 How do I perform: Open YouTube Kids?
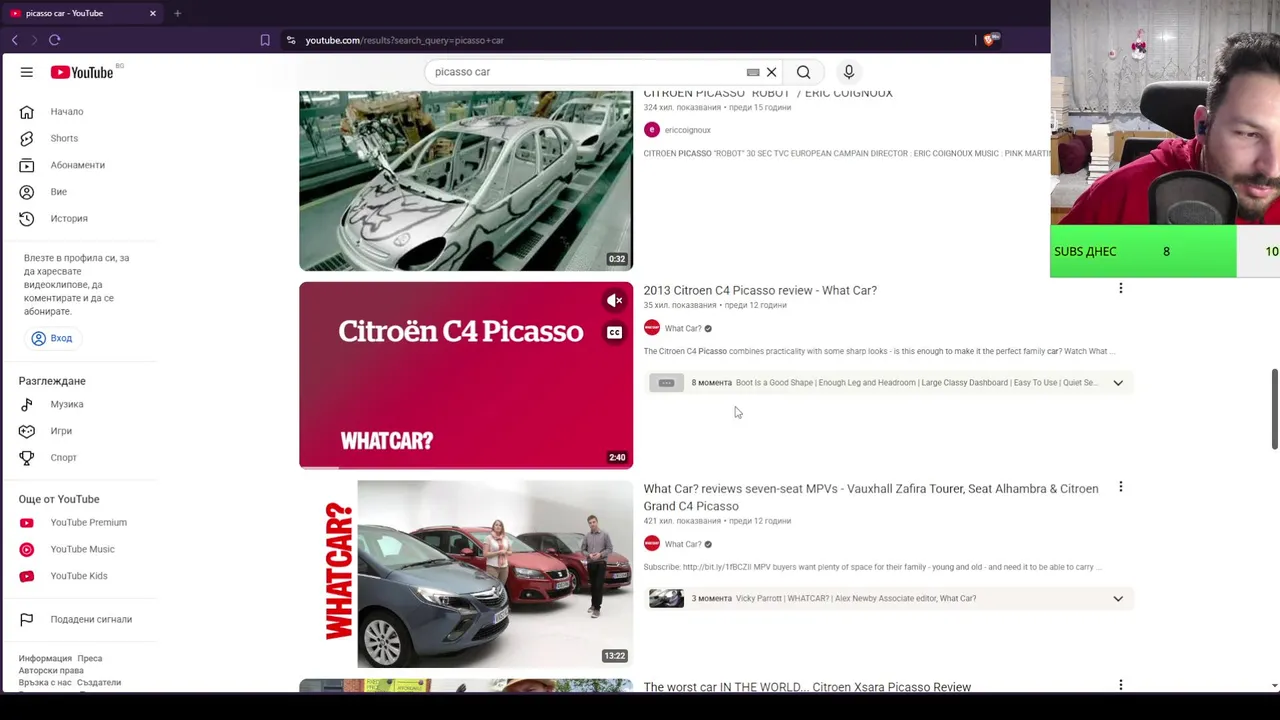tap(79, 576)
